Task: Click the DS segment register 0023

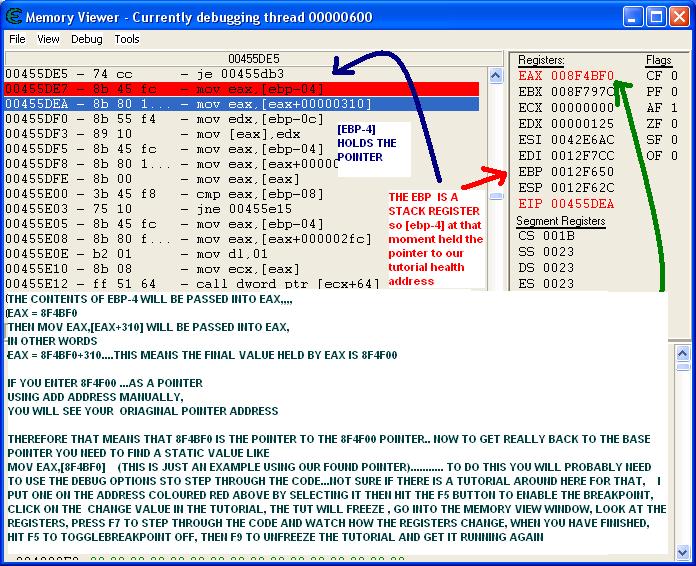Action: click(x=546, y=268)
